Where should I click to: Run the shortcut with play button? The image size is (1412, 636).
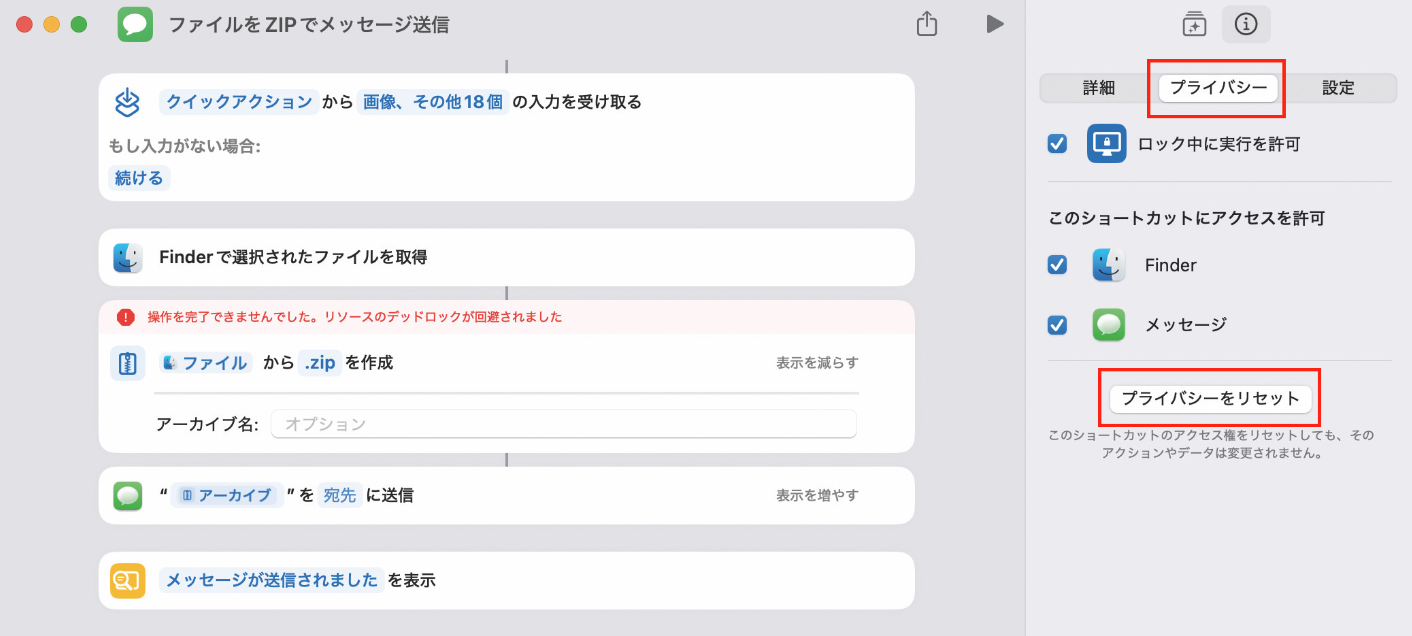994,24
